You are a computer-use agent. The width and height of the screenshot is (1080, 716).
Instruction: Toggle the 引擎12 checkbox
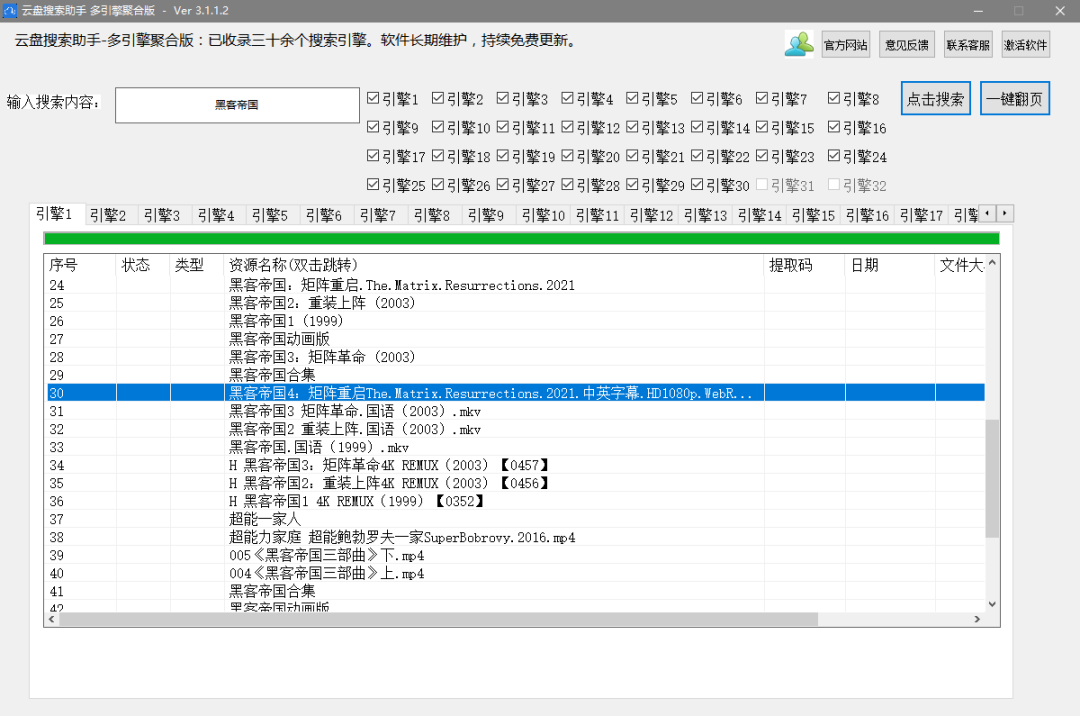(568, 127)
